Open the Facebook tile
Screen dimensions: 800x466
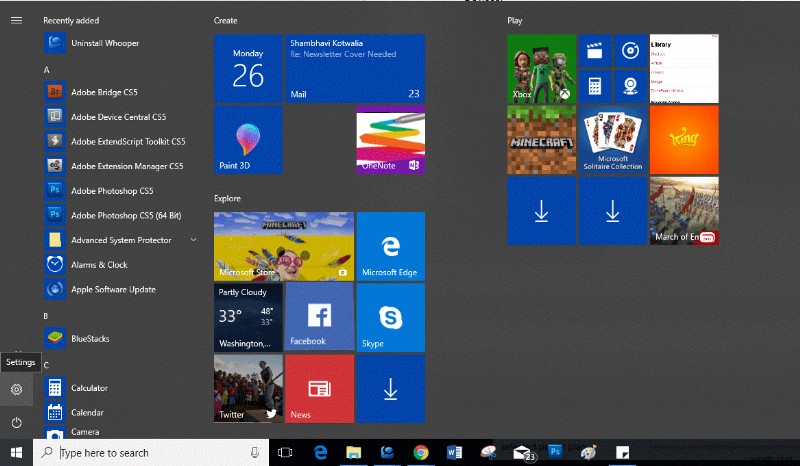[319, 317]
